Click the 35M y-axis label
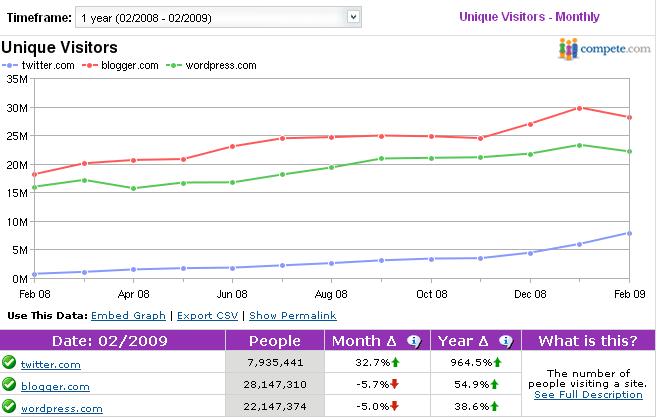Screen dimensions: 658x418 (x=17, y=79)
